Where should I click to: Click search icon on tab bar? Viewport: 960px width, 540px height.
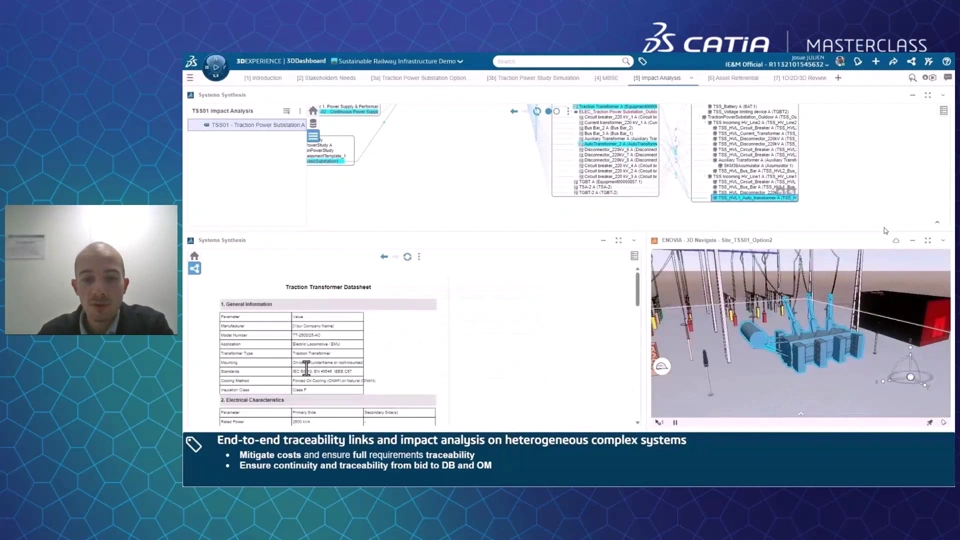click(912, 78)
